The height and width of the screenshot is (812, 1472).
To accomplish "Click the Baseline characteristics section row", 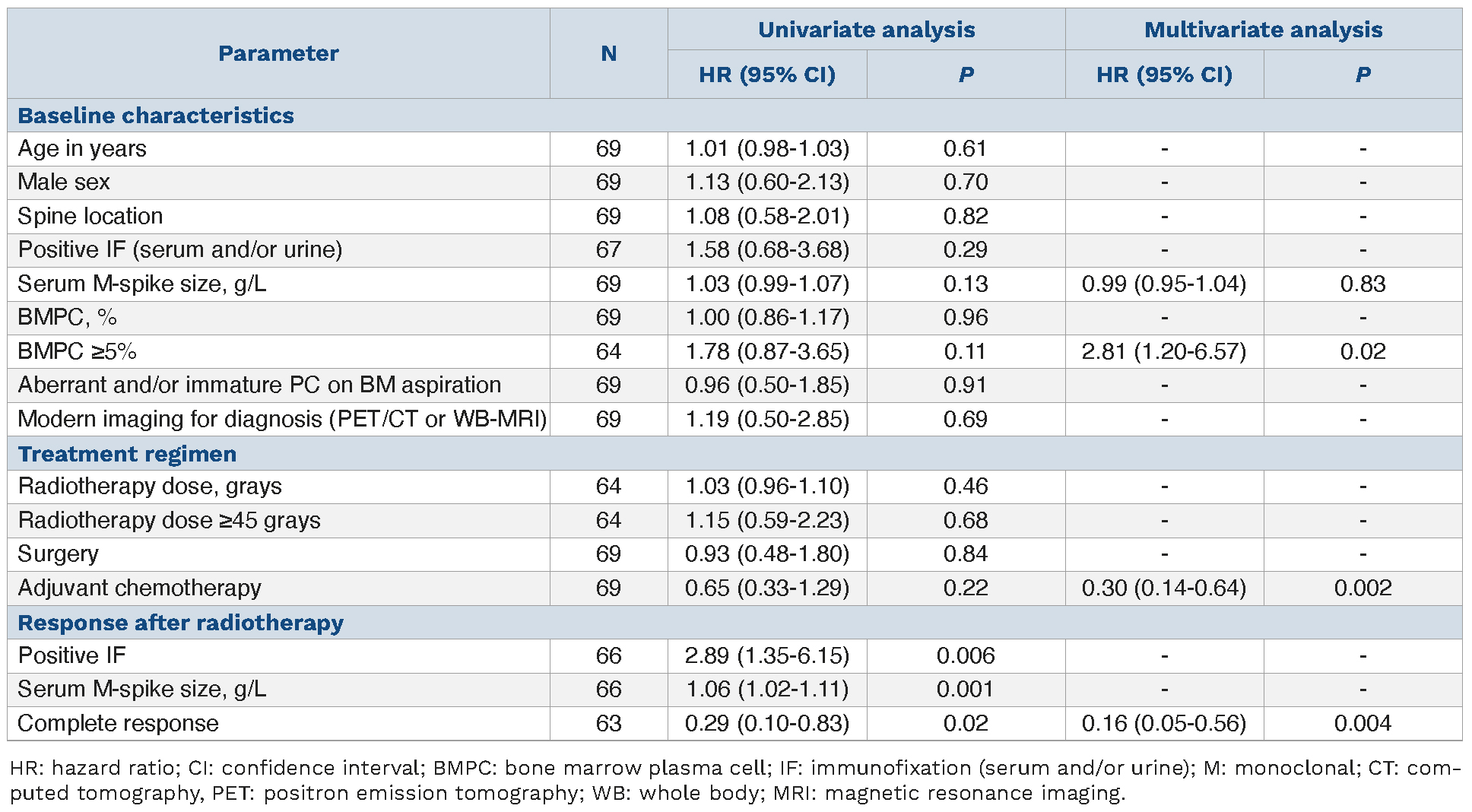I will [x=156, y=116].
